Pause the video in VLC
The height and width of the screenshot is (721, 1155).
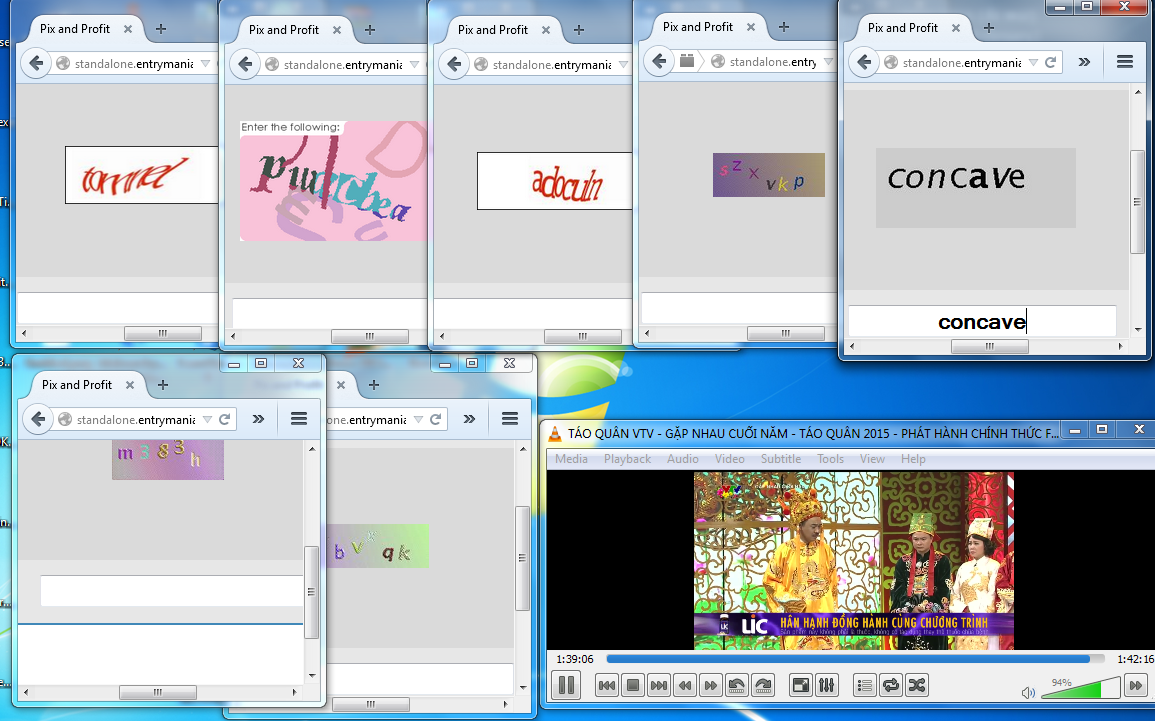(x=565, y=685)
